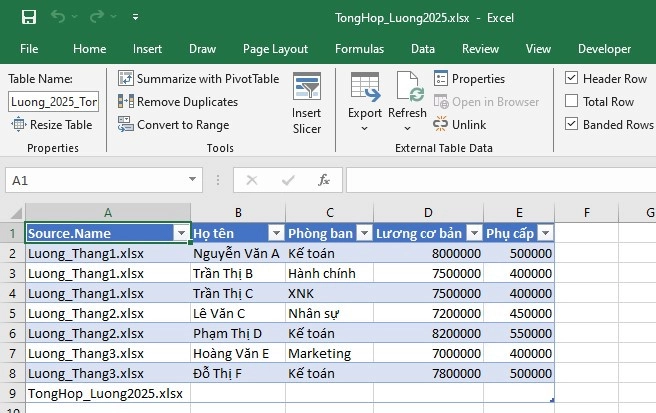Open the Phòng ban filter dropdown
The image size is (656, 413).
364,233
